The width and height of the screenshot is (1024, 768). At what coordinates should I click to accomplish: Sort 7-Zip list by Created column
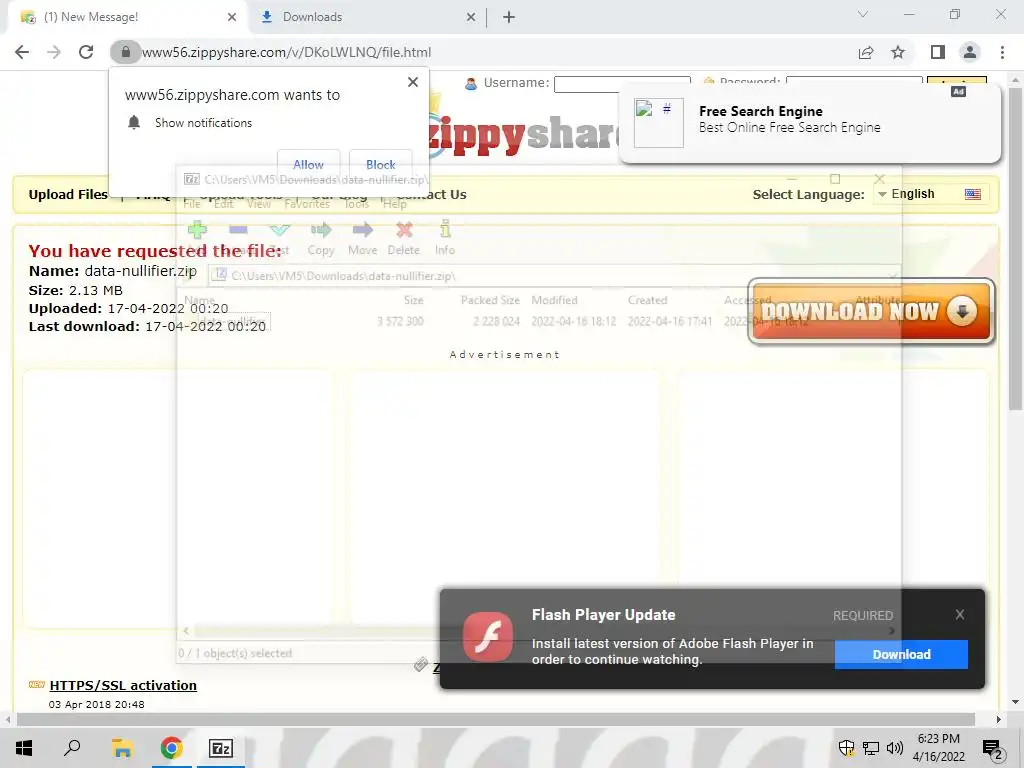[x=647, y=300]
